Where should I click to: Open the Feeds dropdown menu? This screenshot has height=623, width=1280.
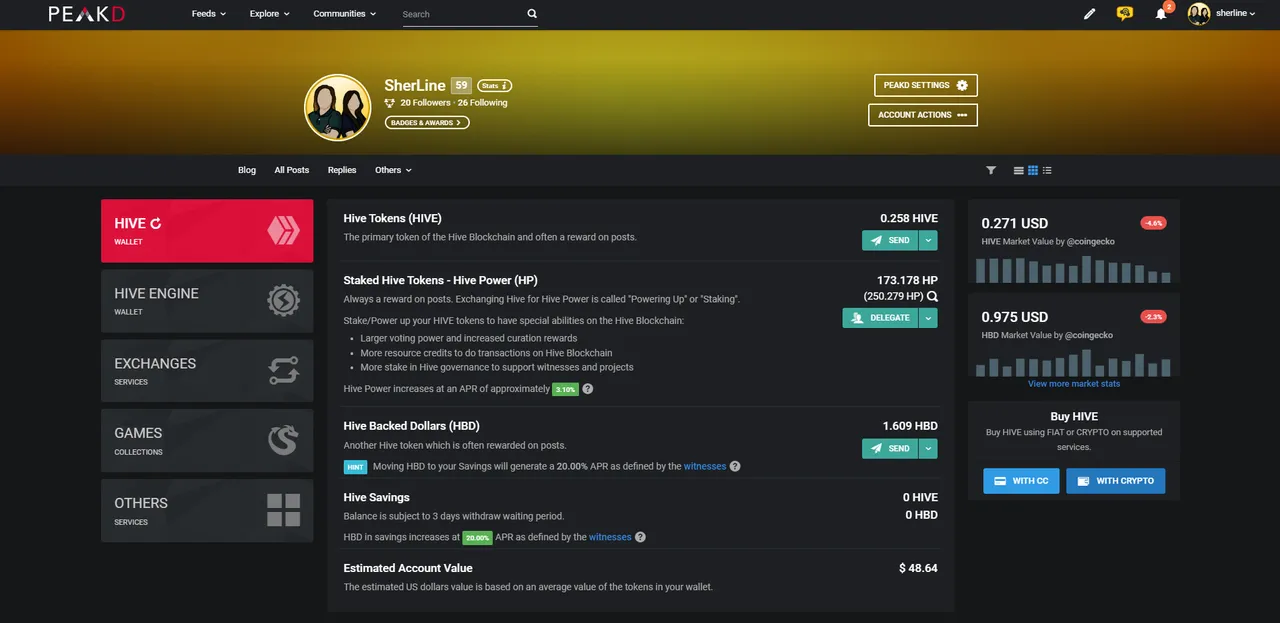[x=209, y=14]
